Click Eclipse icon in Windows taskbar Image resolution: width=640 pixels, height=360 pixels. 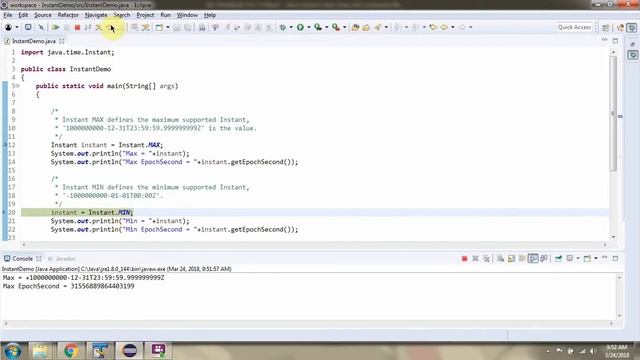click(130, 351)
